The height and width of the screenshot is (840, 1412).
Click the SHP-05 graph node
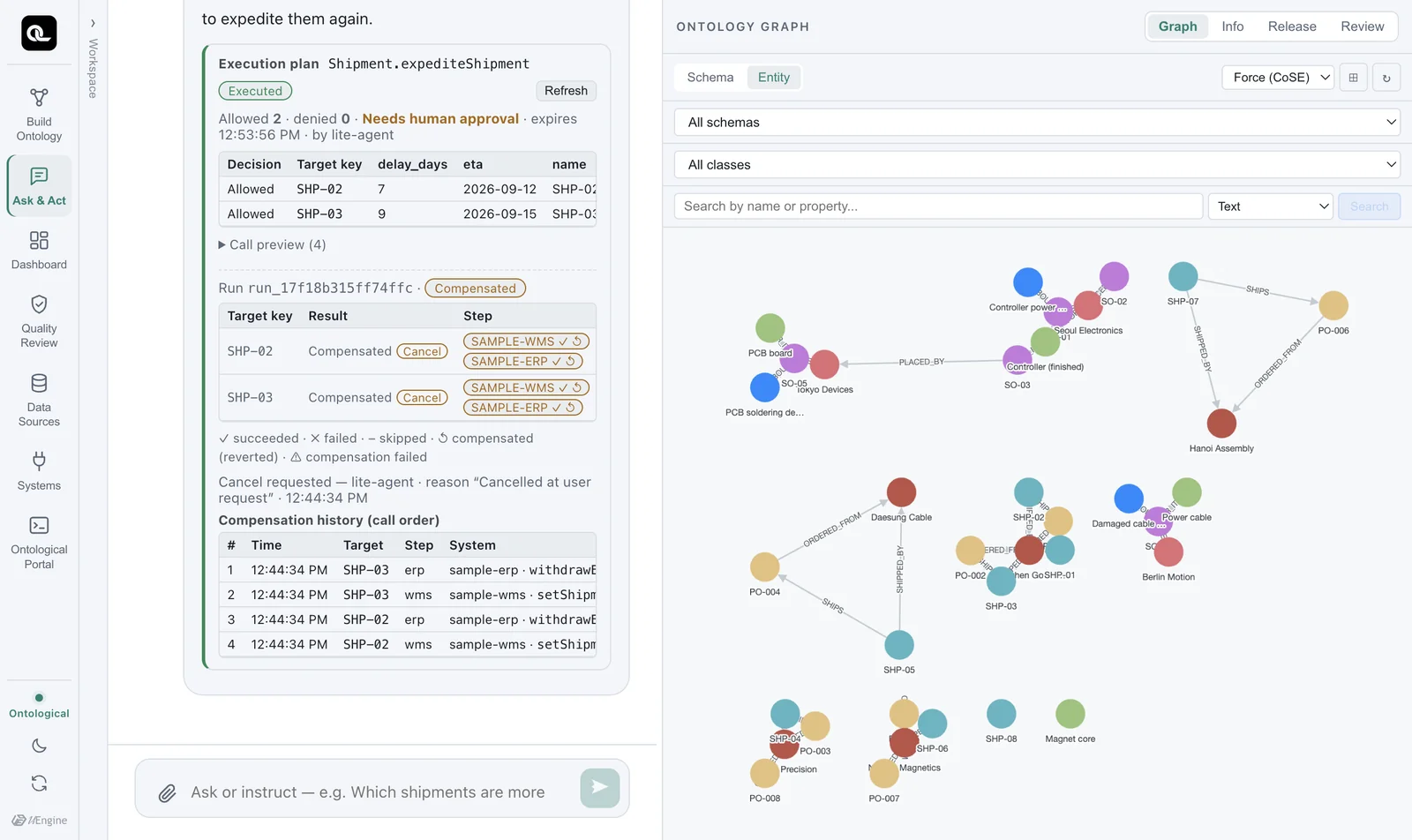pos(899,645)
